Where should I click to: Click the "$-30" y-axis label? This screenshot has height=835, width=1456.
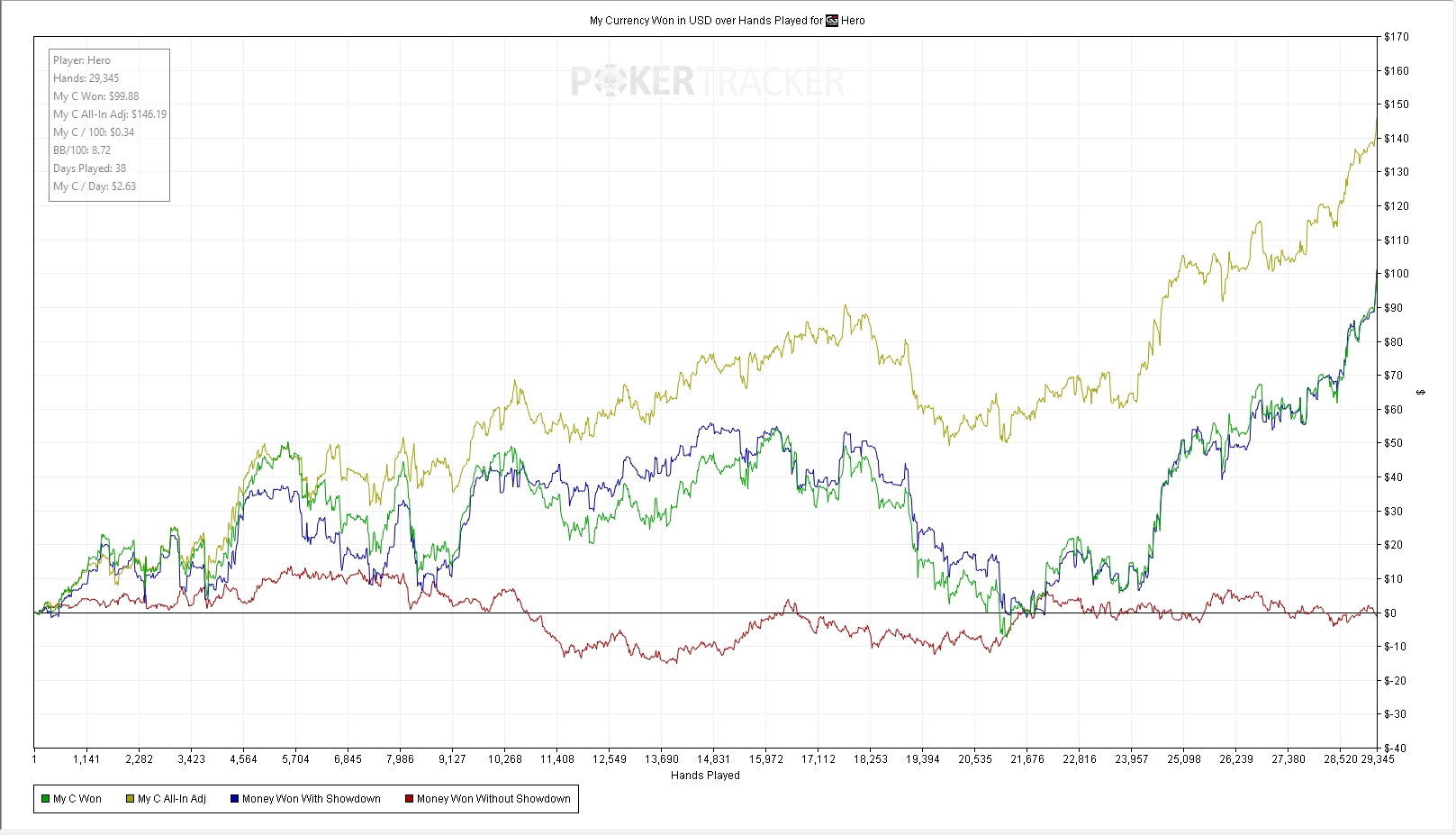point(1396,714)
